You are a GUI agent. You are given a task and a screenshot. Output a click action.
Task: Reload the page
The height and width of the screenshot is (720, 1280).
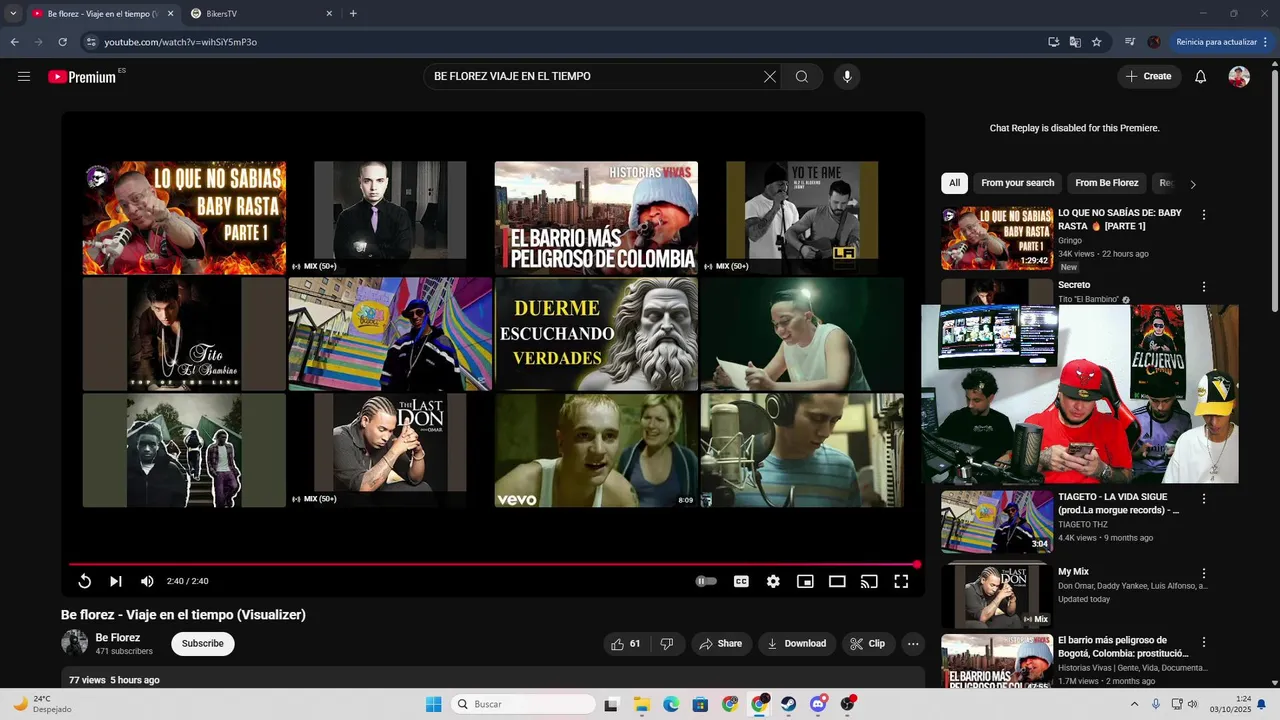click(x=62, y=42)
